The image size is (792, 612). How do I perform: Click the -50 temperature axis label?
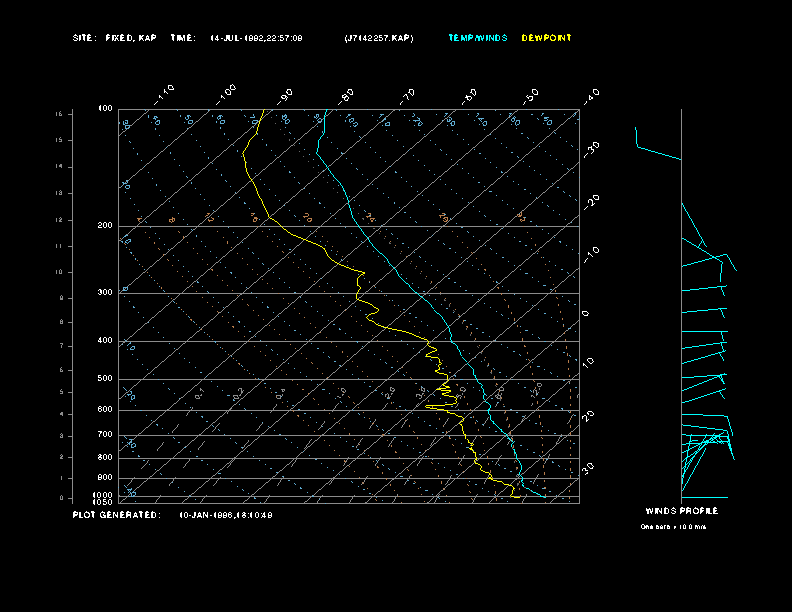point(530,96)
